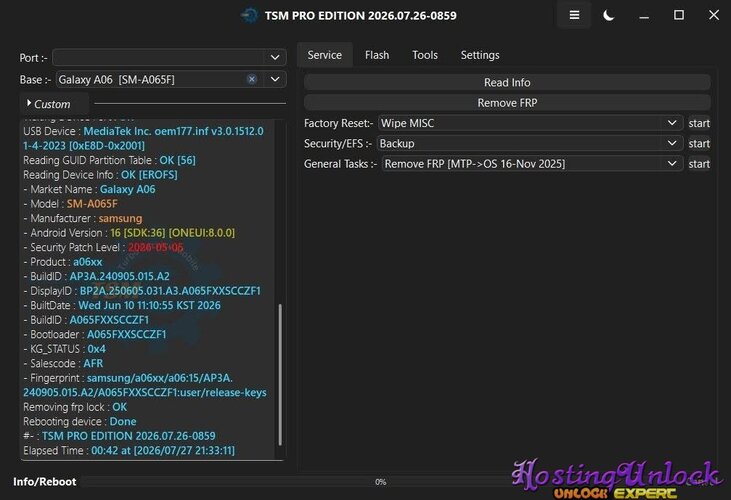This screenshot has width=731, height=500.
Task: Click the Model SM-A065F log line
Action: (70, 204)
